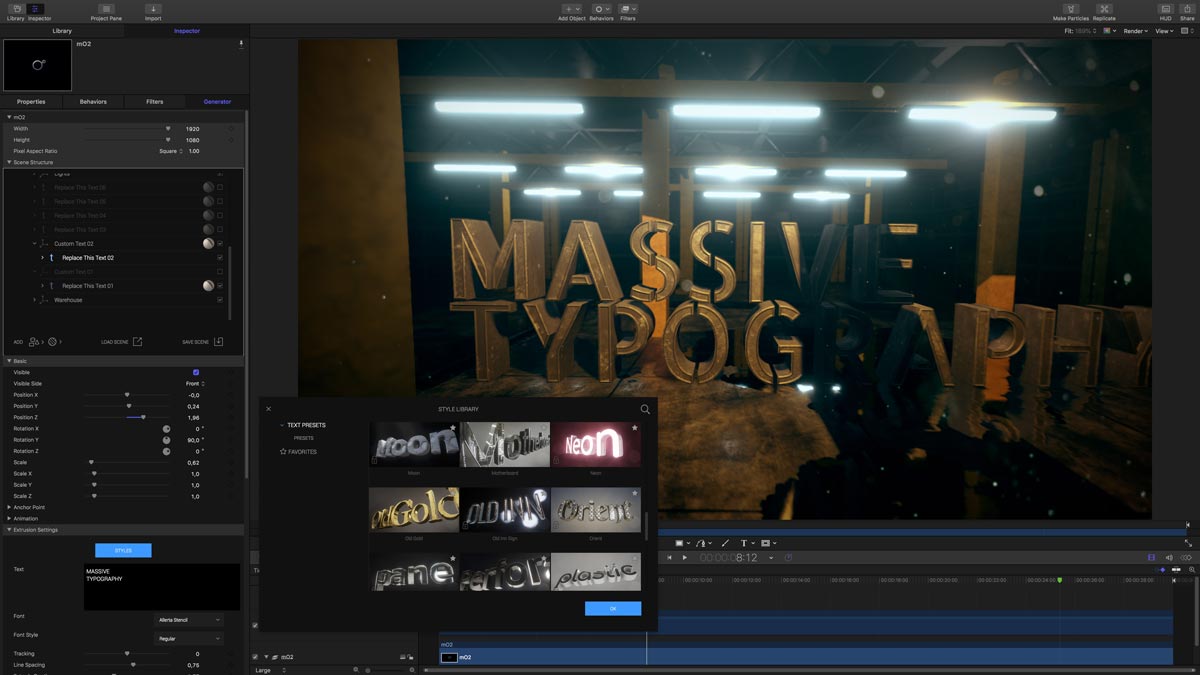Open the Library toolbar icon

(15, 9)
